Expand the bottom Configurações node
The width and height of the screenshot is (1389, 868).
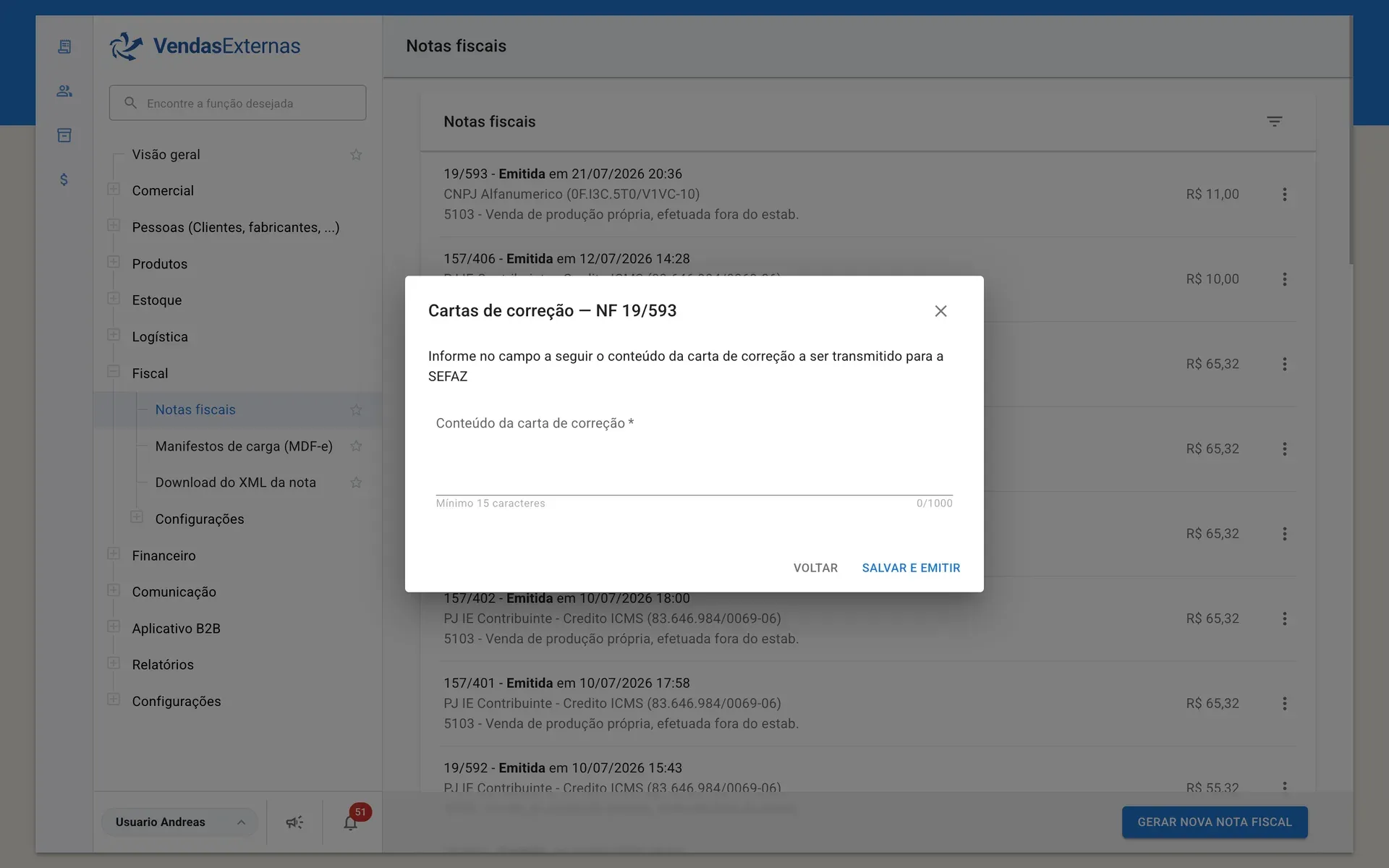point(114,699)
